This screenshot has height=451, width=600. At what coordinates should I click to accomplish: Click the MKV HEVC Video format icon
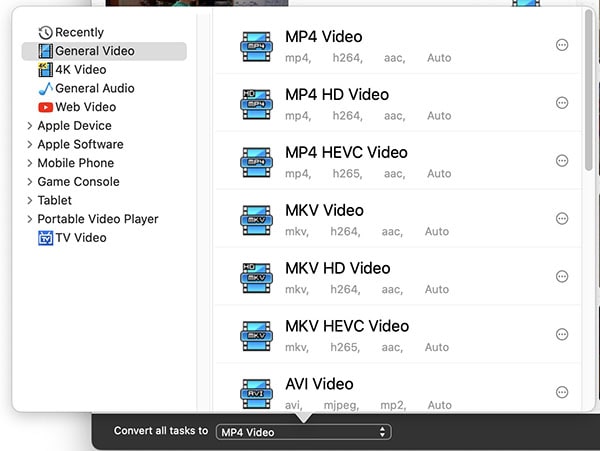[256, 336]
